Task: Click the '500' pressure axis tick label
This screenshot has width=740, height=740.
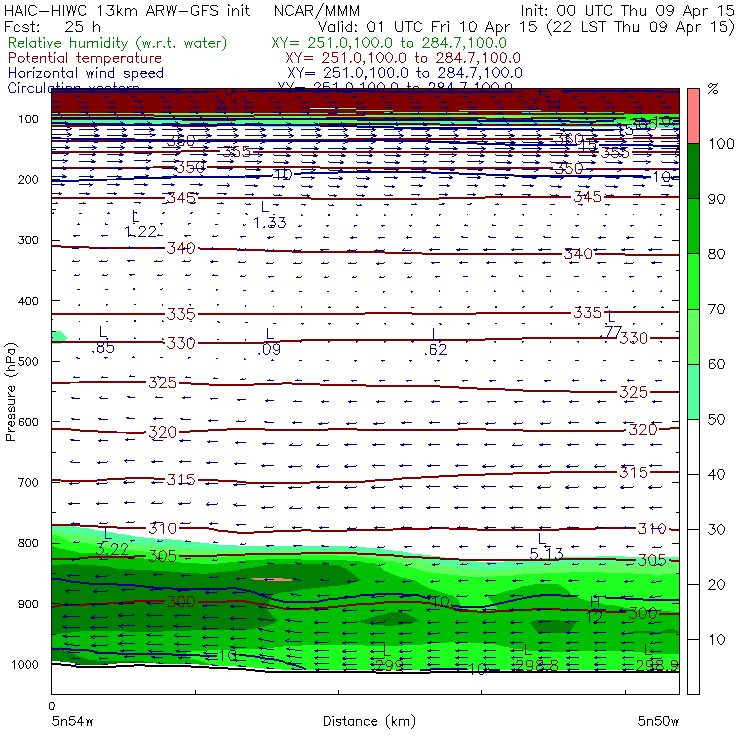Action: click(28, 362)
